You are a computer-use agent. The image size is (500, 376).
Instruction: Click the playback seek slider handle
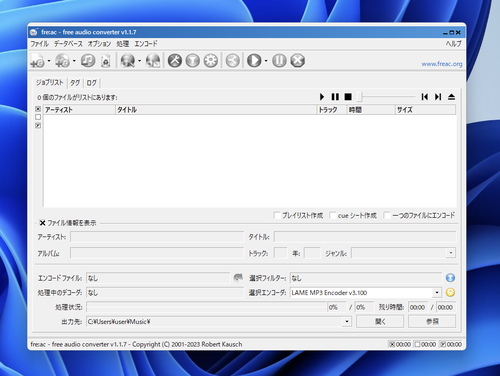click(360, 97)
